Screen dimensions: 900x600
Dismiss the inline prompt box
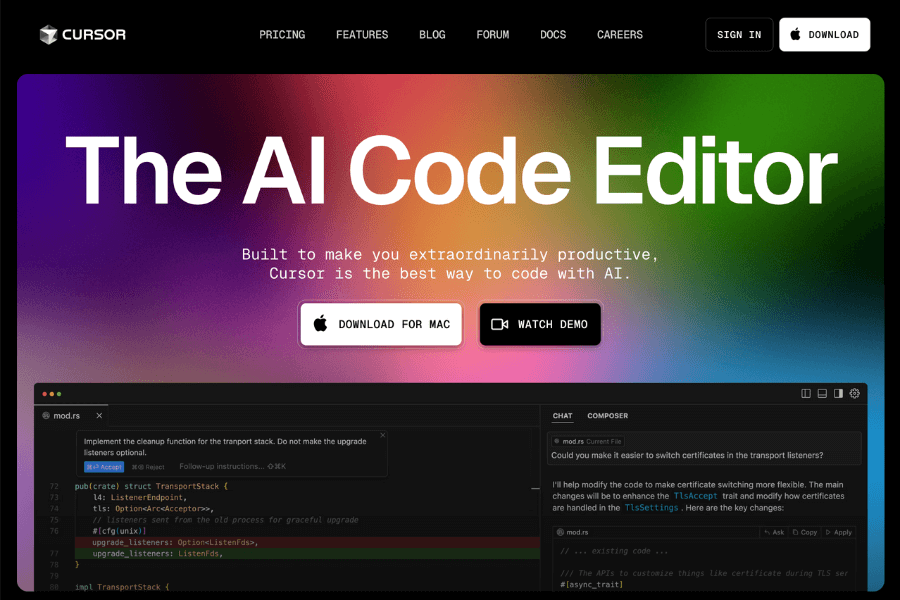[383, 435]
